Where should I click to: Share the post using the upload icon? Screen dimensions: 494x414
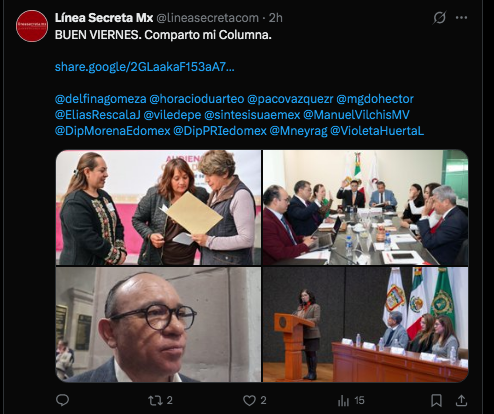[461, 400]
